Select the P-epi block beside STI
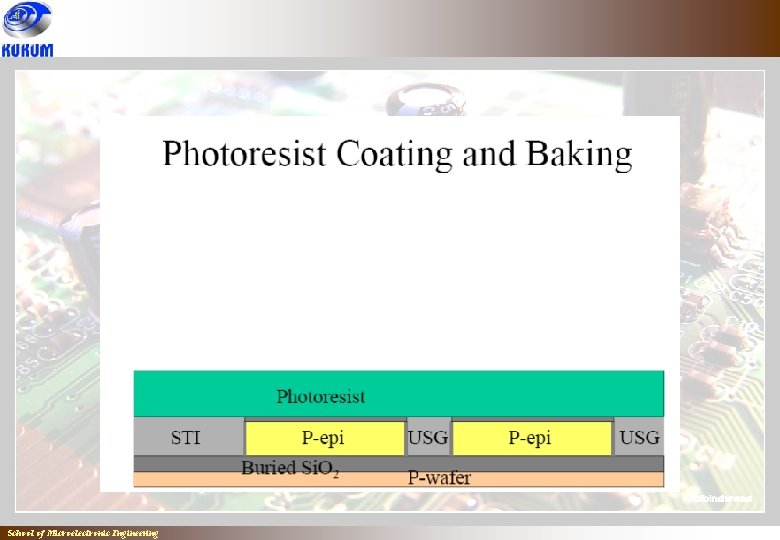Screen dimensions: 780x540 (x=325, y=438)
